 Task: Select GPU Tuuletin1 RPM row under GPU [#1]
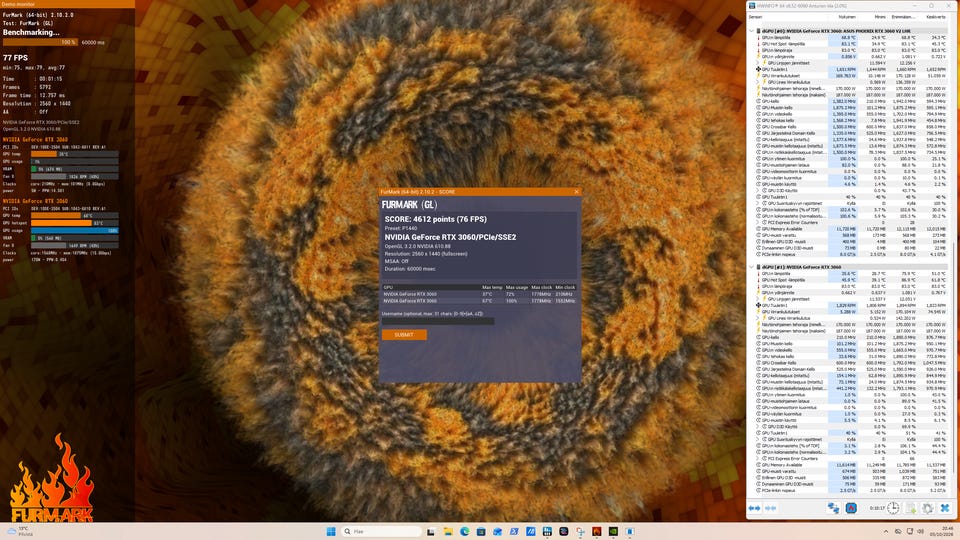coord(850,306)
